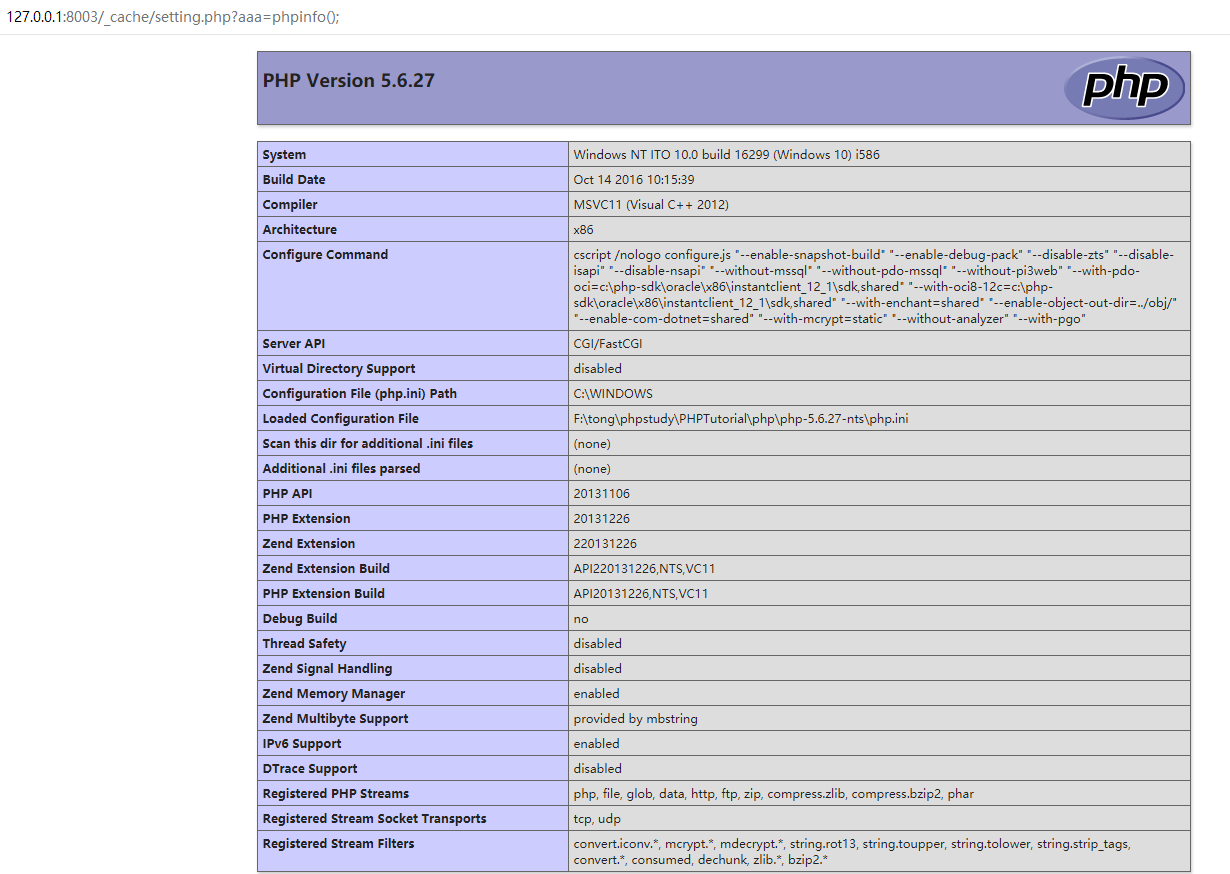This screenshot has height=874, width=1230.
Task: Click the API20131226,NTS,VC11 value
Action: pyautogui.click(x=641, y=594)
